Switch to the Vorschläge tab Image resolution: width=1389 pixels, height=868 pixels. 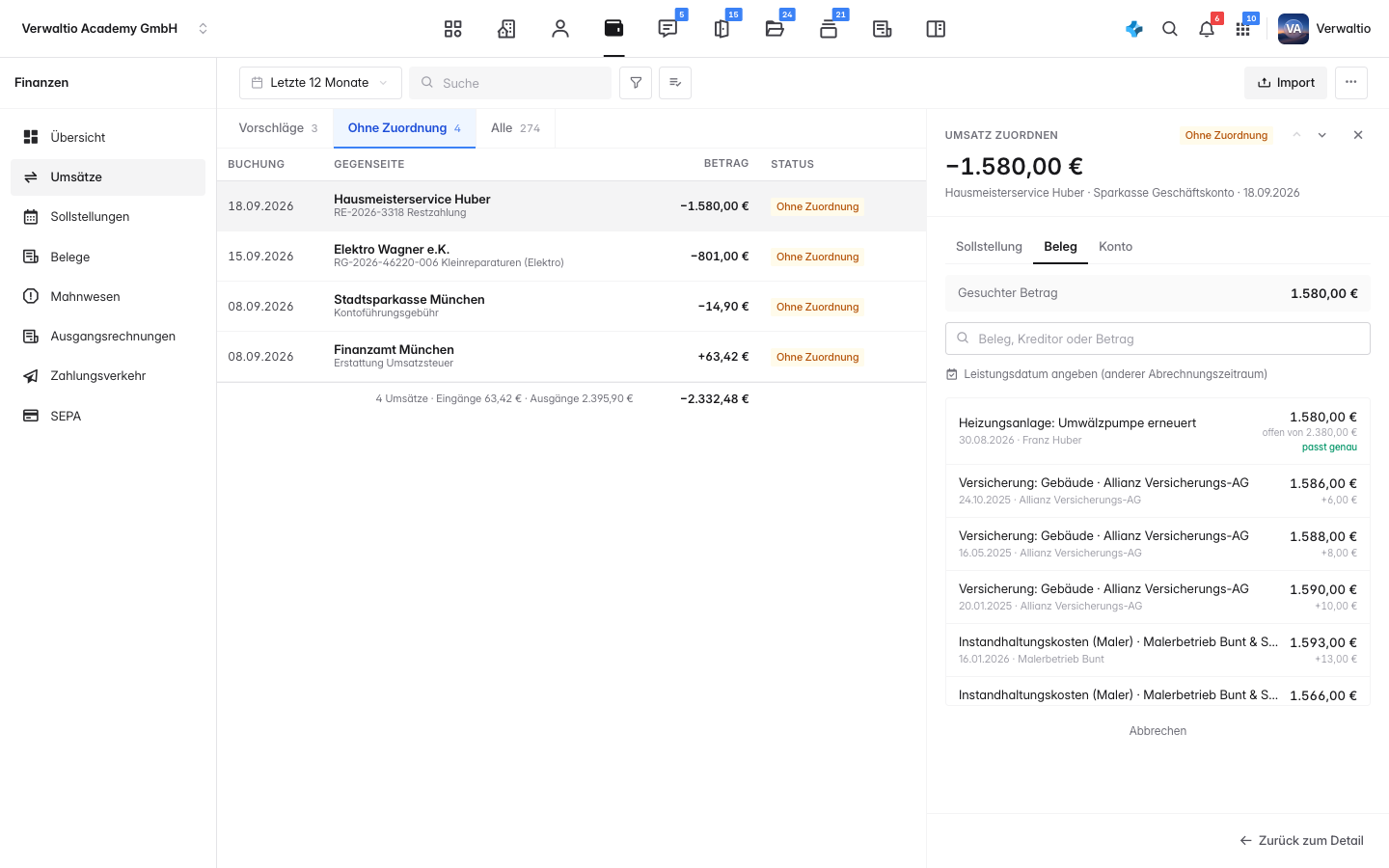click(x=278, y=128)
